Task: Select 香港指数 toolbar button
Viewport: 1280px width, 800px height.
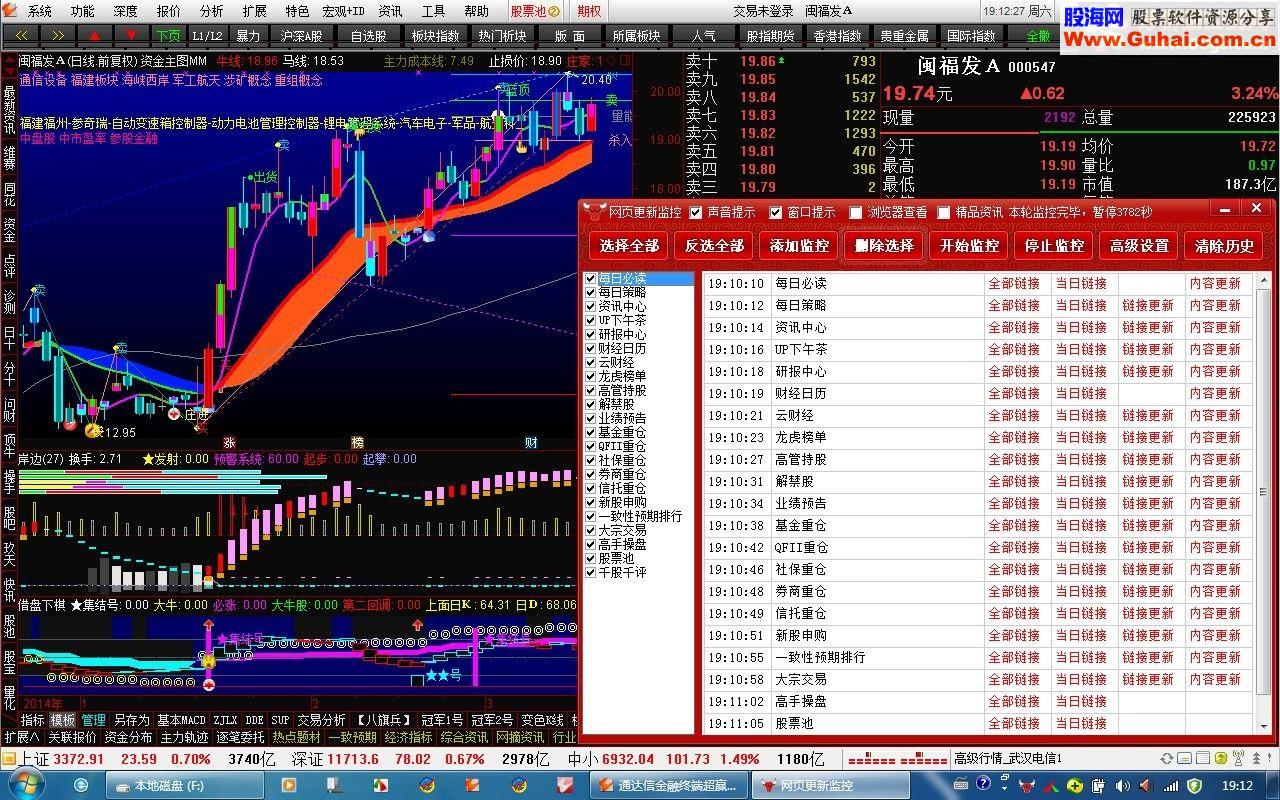Action: click(837, 35)
